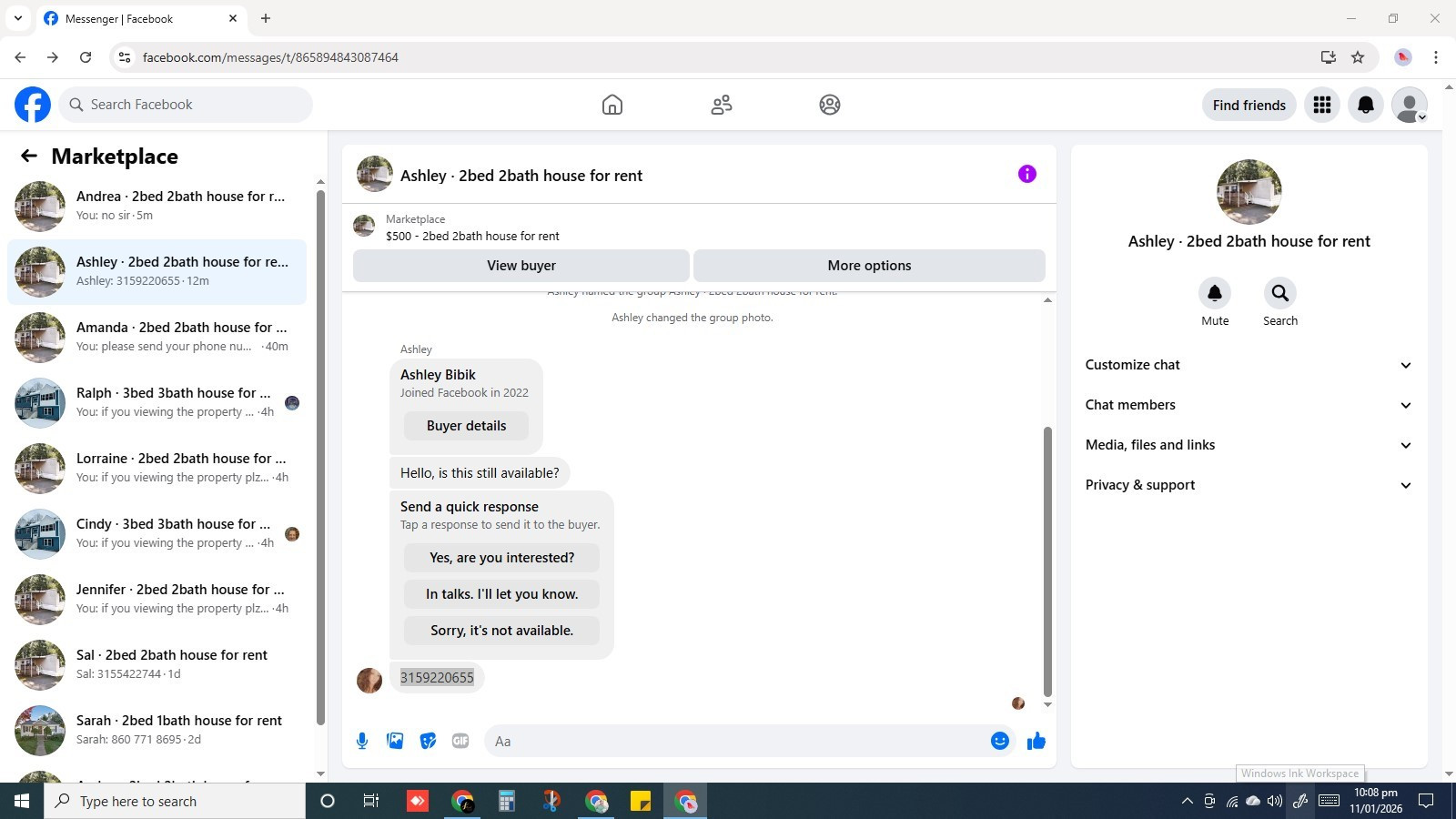The image size is (1456, 819).
Task: Attach a file with the photo icon
Action: point(395,741)
